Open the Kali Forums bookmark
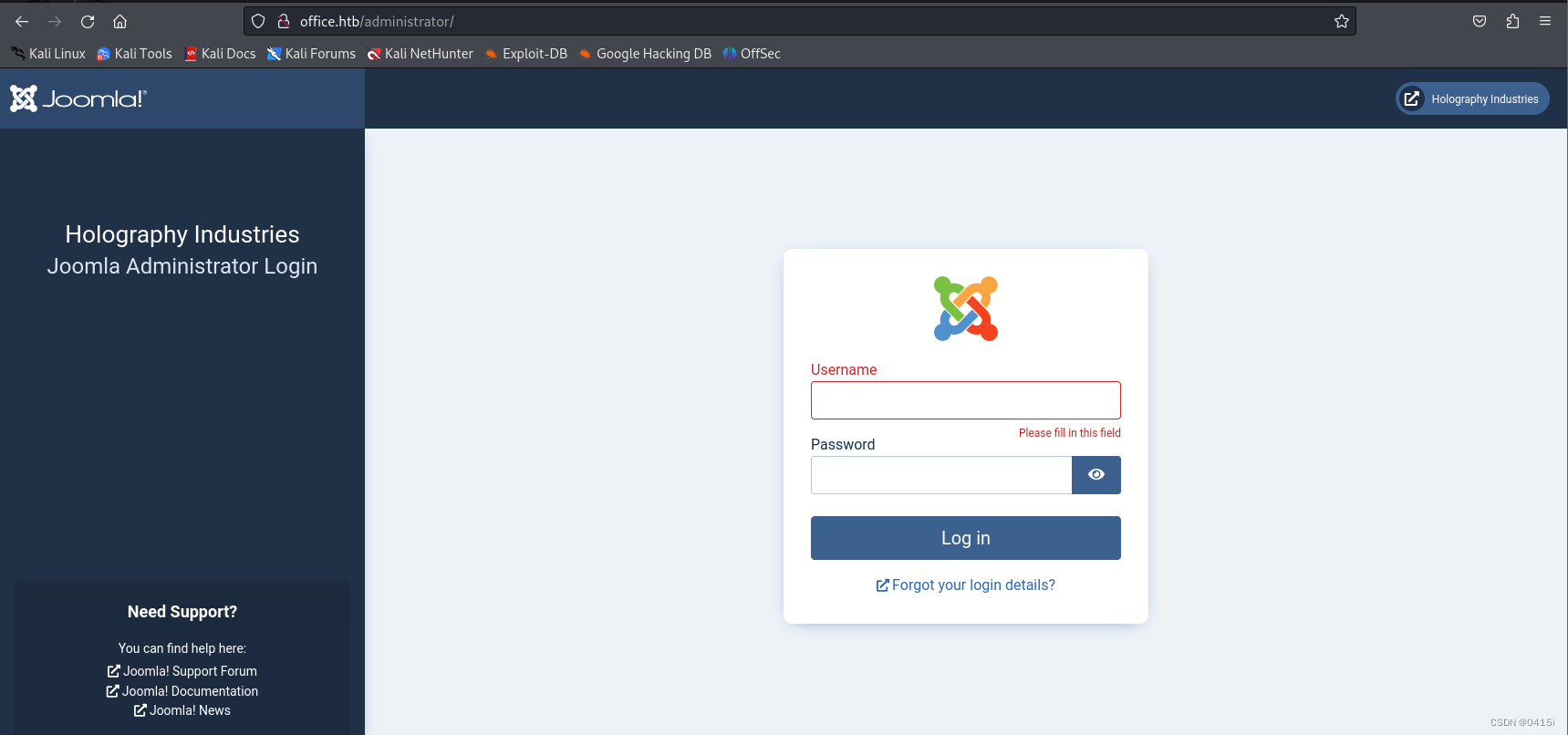 coord(311,54)
